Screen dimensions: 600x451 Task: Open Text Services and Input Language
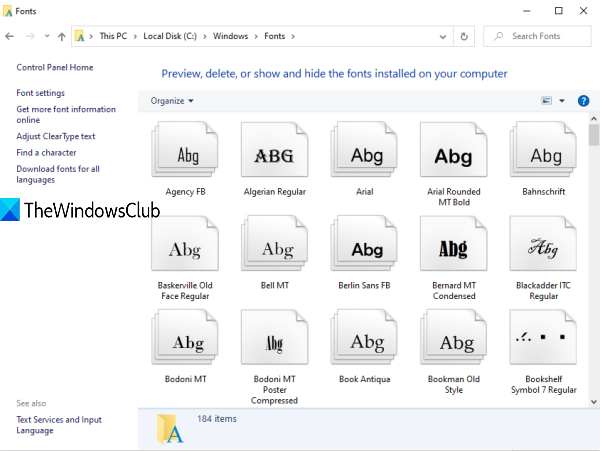(x=59, y=425)
